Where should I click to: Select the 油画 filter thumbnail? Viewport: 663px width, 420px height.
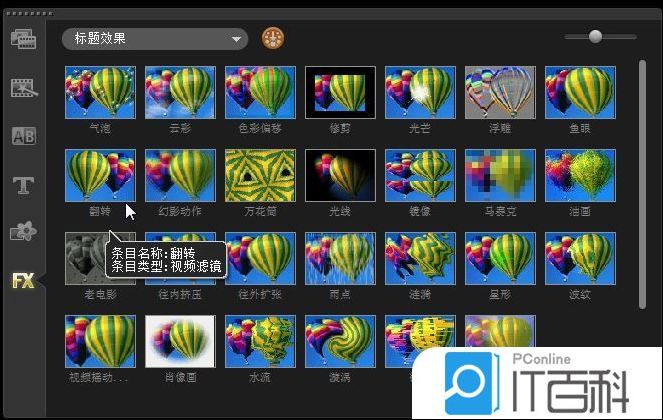pyautogui.click(x=580, y=175)
